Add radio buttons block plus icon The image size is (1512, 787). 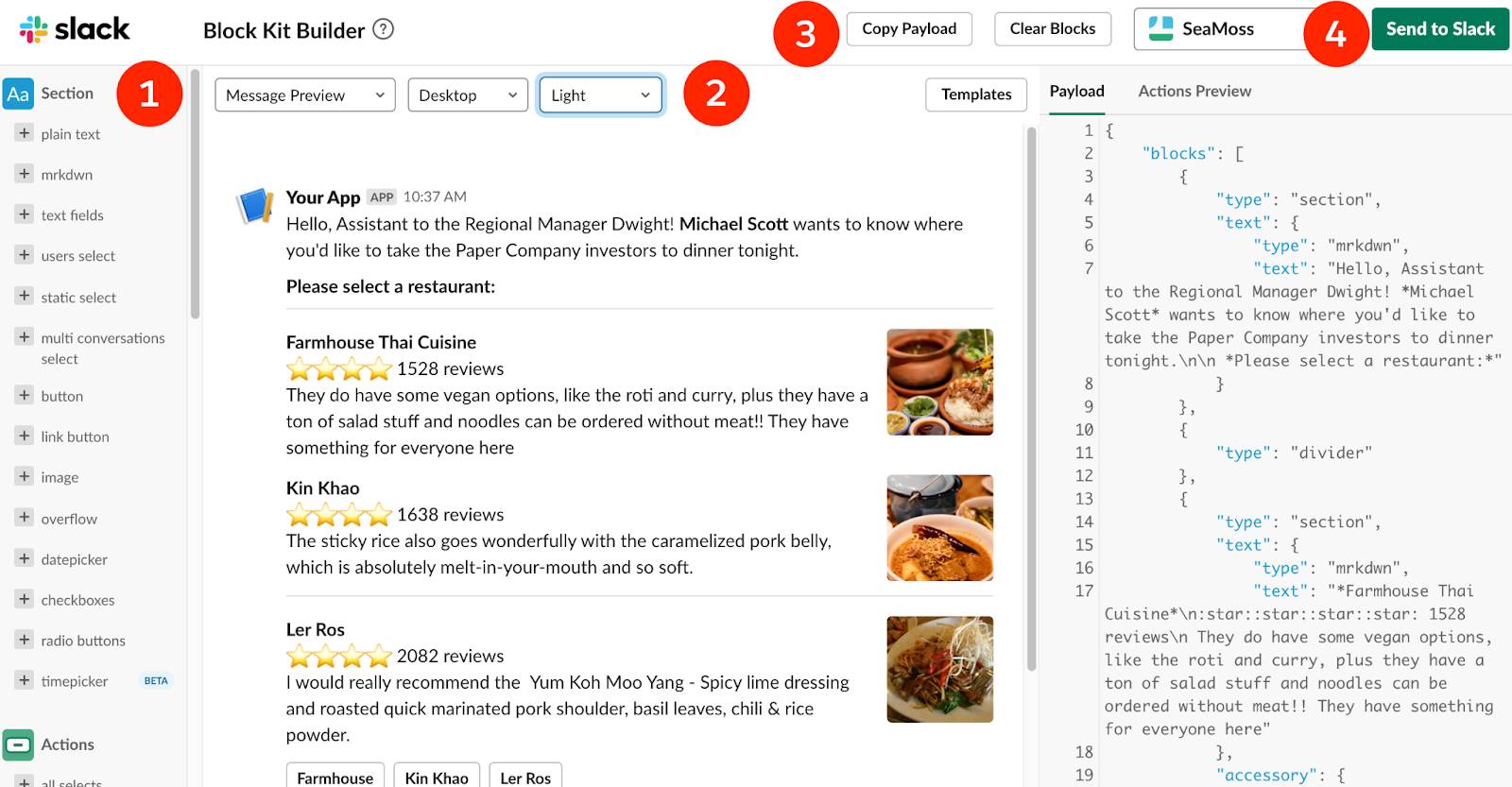tap(25, 640)
